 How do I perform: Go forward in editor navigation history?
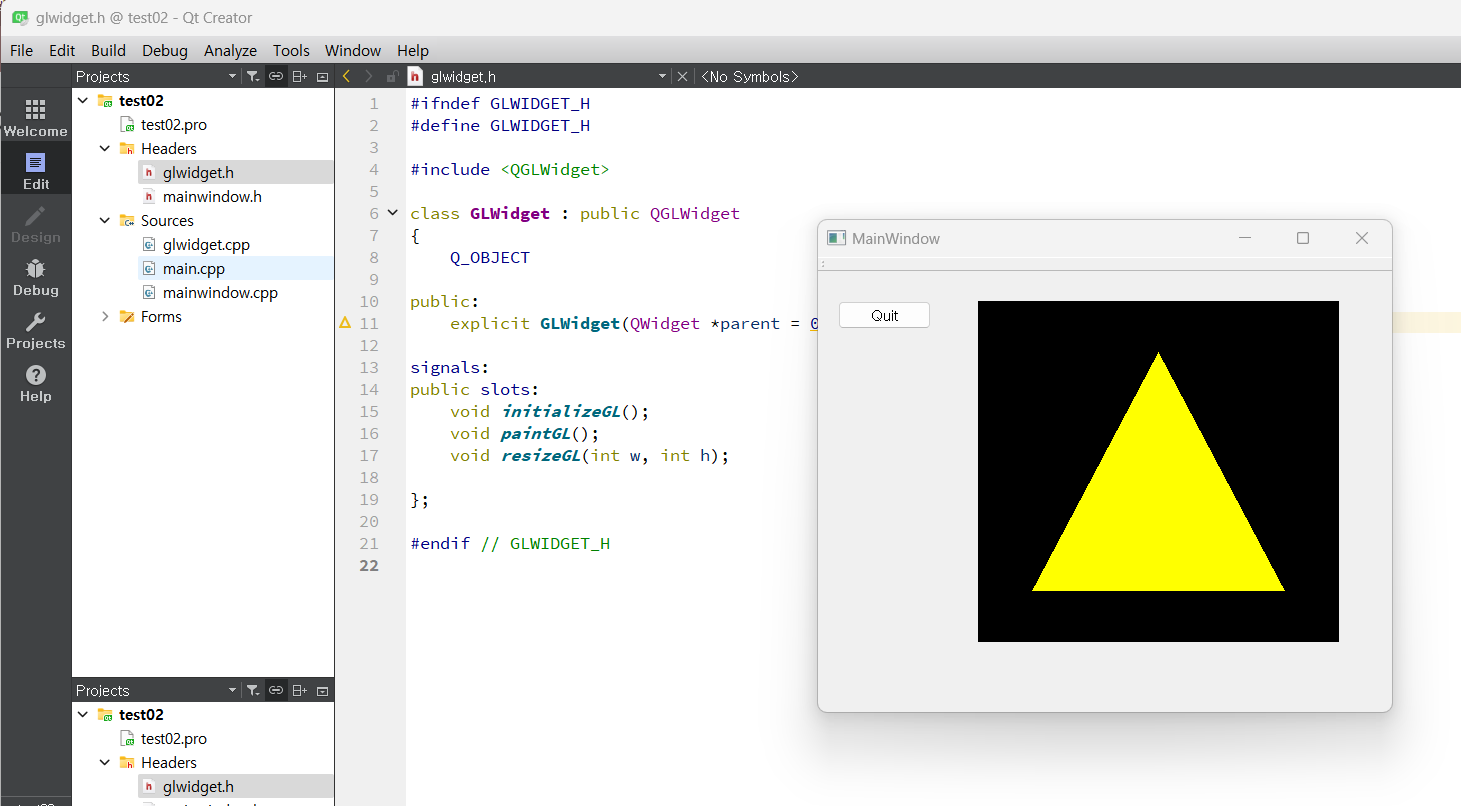(368, 76)
